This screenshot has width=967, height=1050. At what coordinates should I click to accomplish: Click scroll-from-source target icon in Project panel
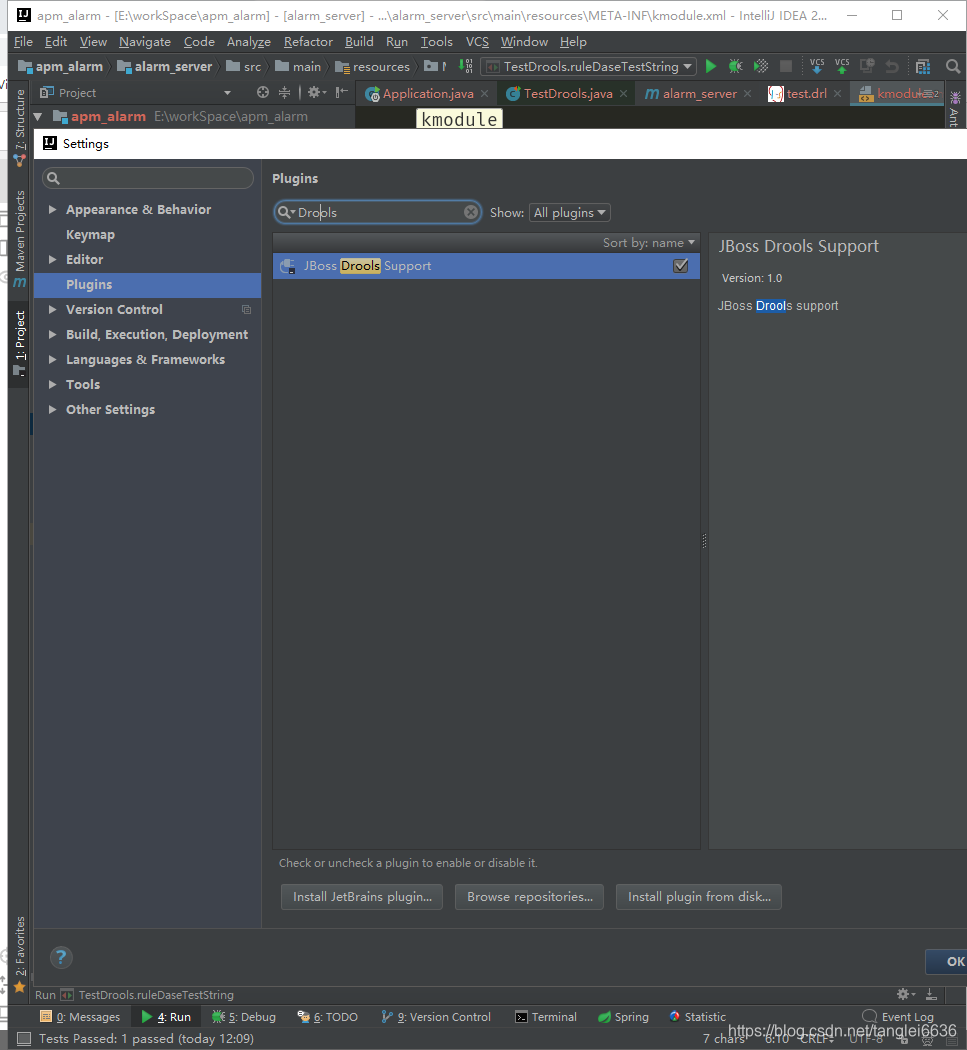(x=263, y=92)
